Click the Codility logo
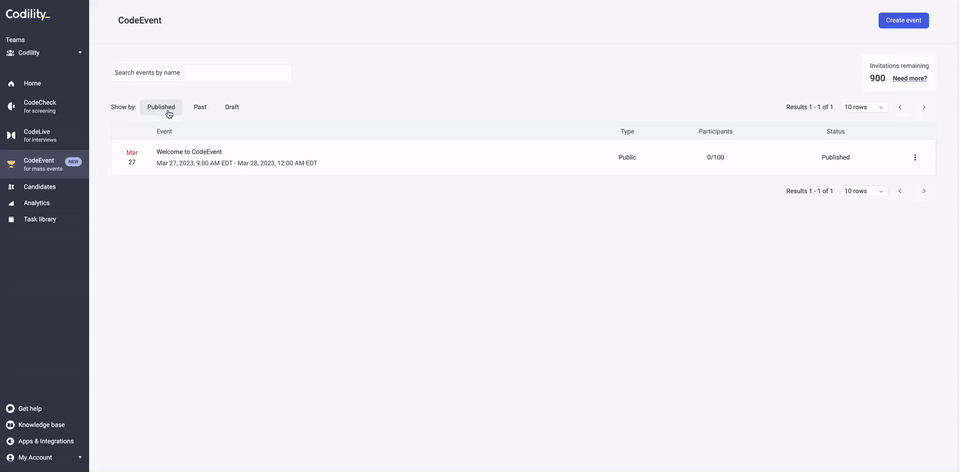The image size is (960, 472). 28,15
